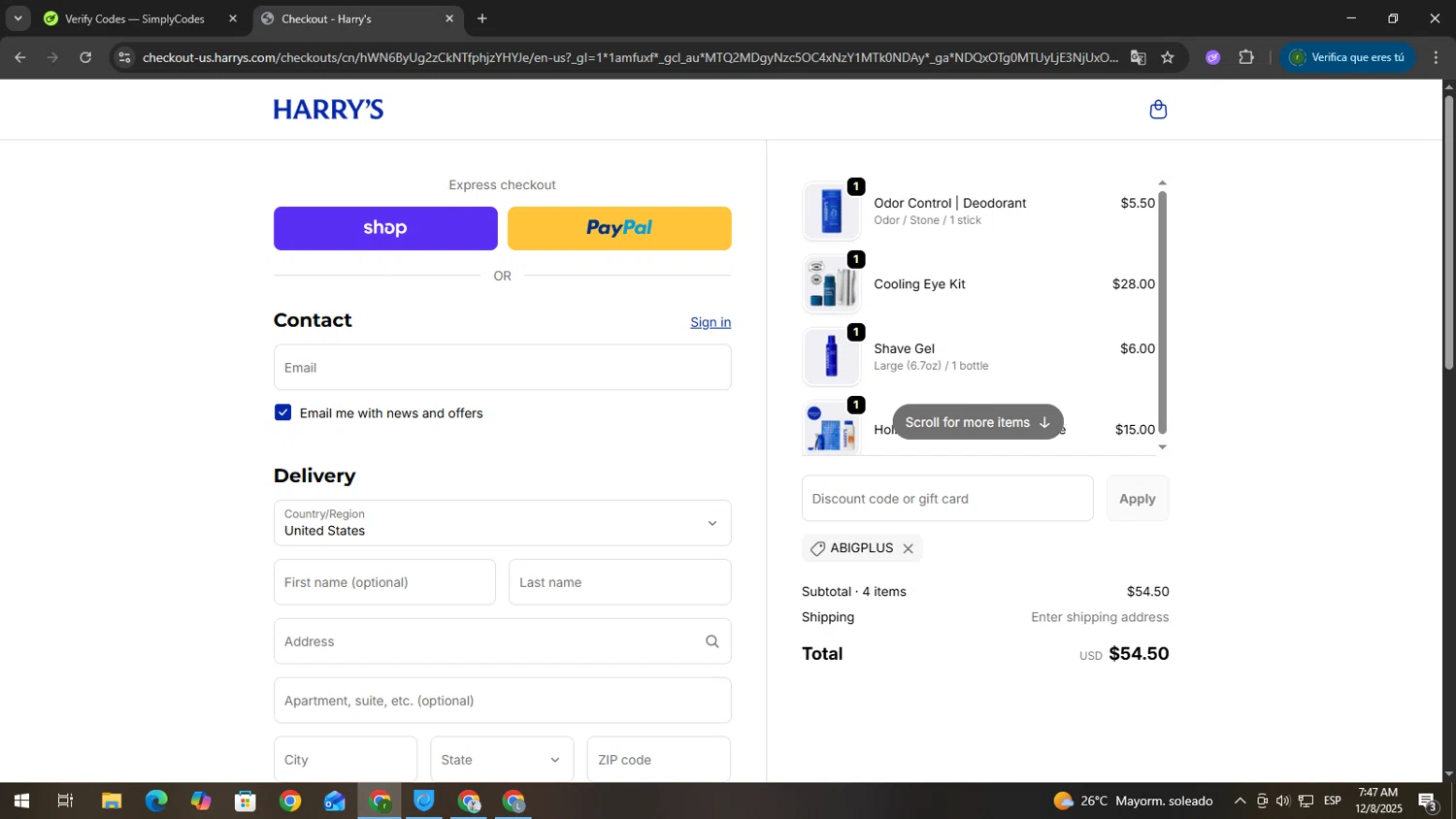
Task: Click the Harry's logo
Action: coord(328,110)
